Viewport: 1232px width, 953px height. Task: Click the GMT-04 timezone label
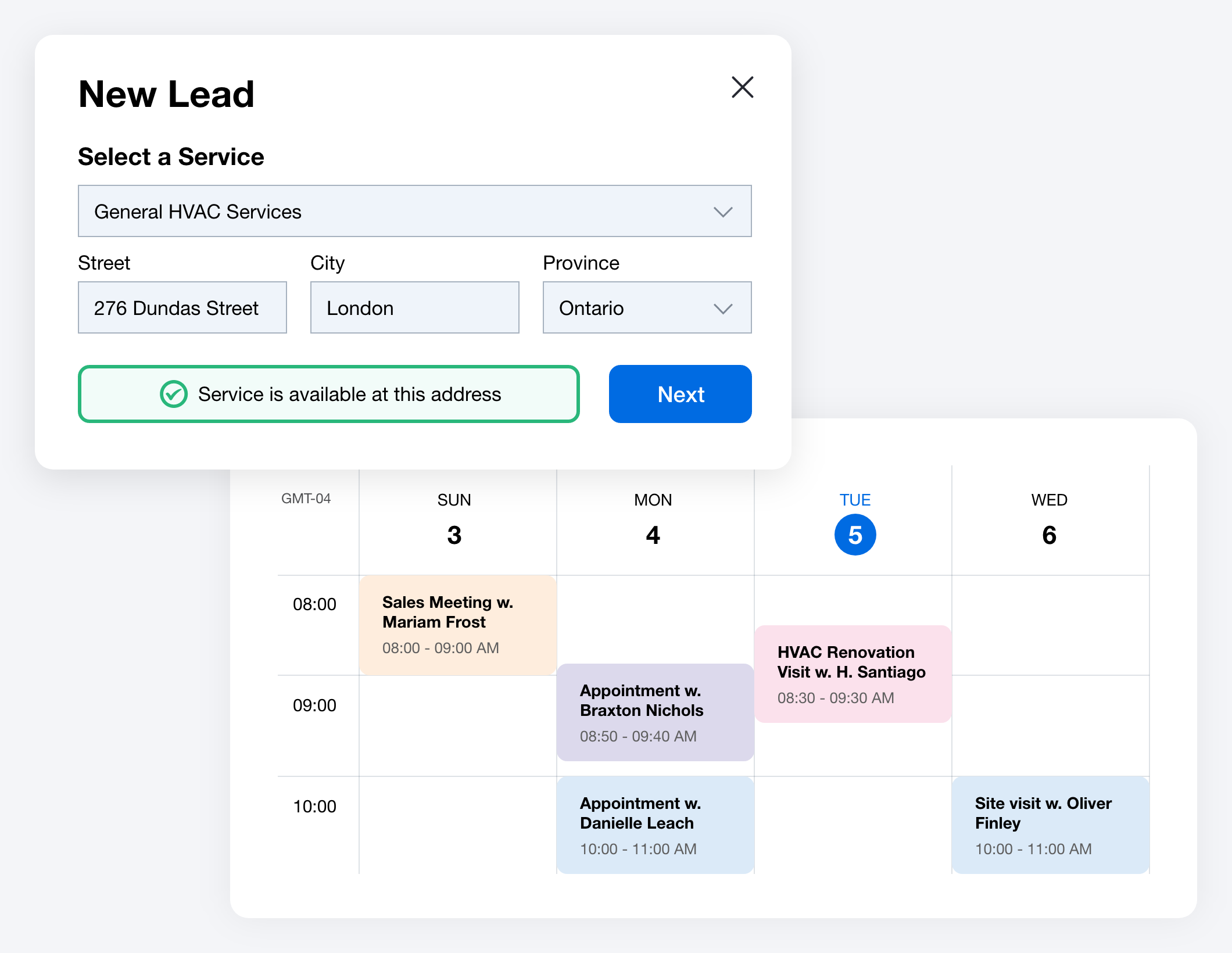tap(306, 499)
